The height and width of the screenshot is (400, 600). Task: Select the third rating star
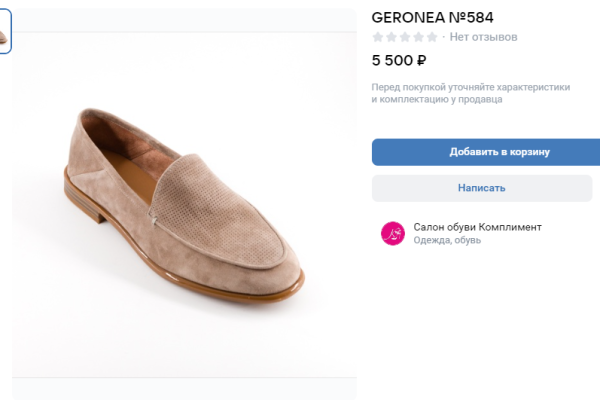(x=405, y=37)
